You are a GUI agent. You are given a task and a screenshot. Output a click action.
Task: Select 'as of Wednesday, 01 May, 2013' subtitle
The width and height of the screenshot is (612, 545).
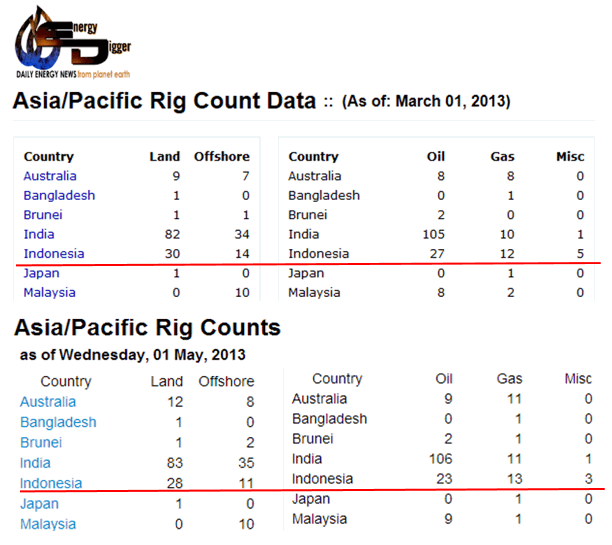pos(133,355)
